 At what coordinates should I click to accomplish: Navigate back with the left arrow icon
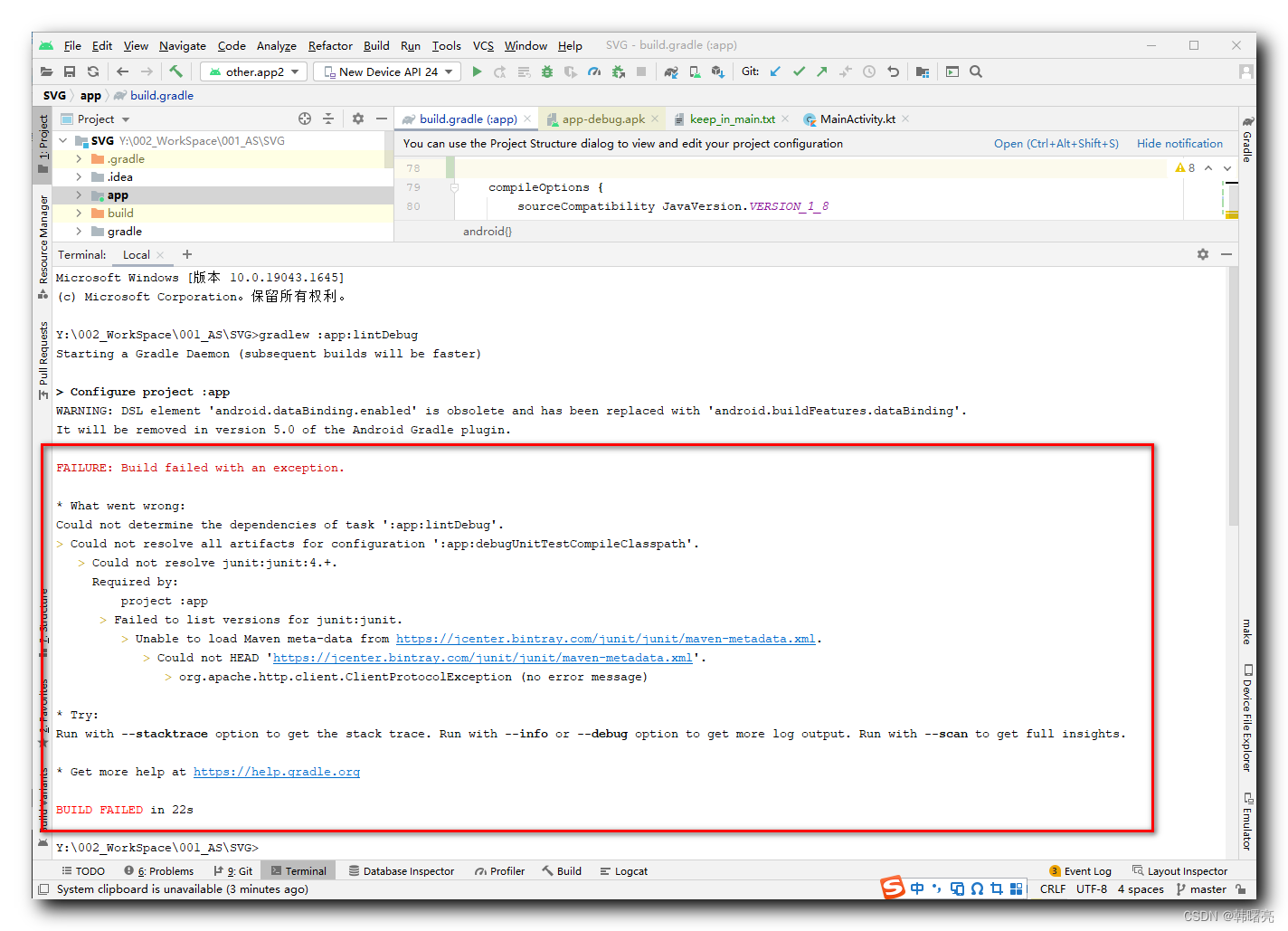[x=122, y=71]
